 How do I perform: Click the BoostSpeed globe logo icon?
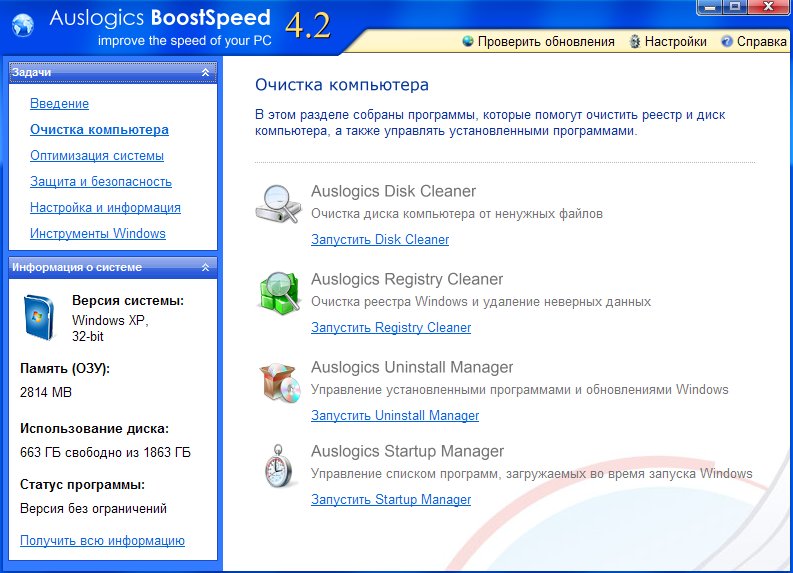click(x=23, y=25)
